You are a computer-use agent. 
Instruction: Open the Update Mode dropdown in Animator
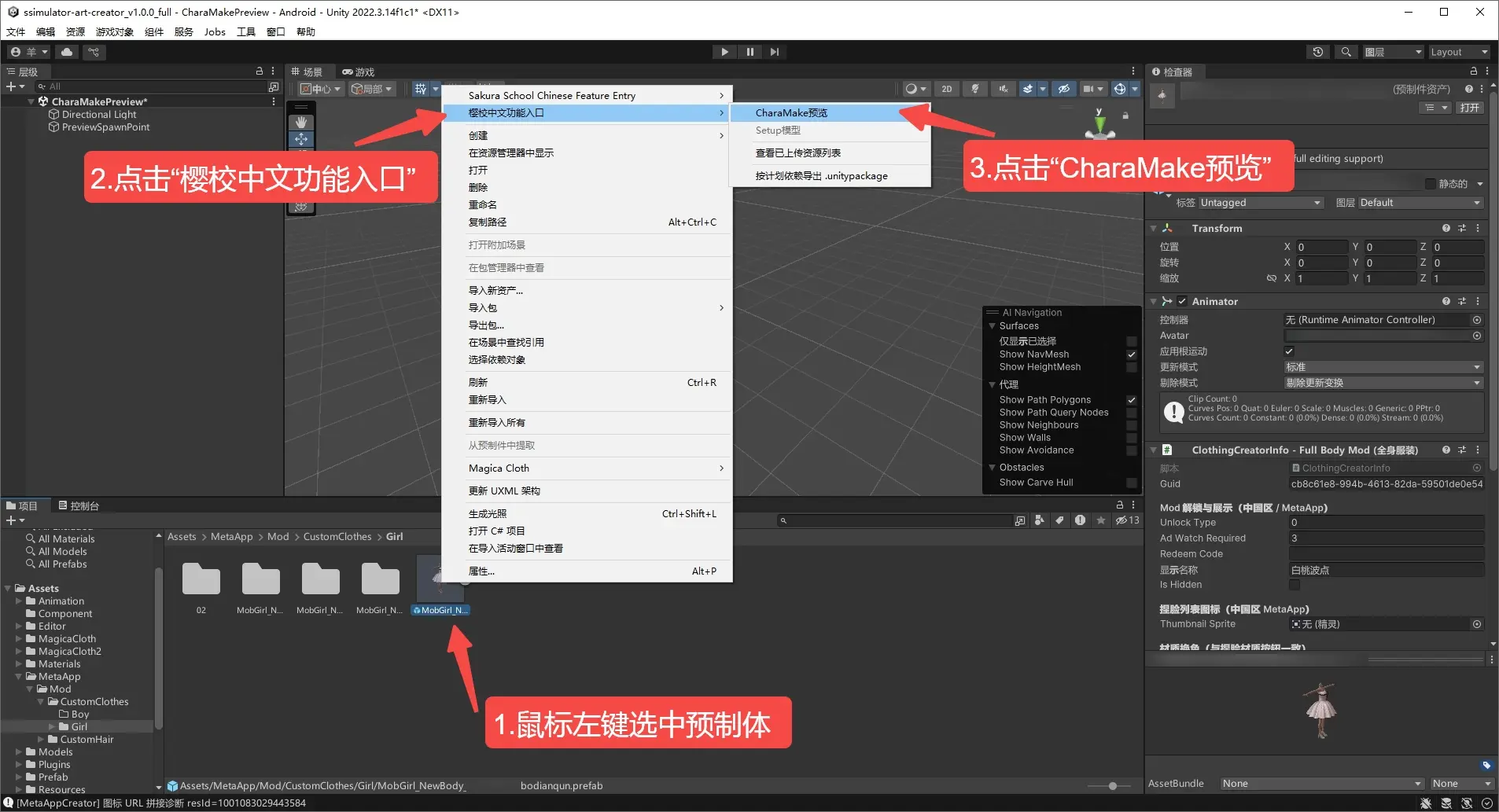point(1383,367)
